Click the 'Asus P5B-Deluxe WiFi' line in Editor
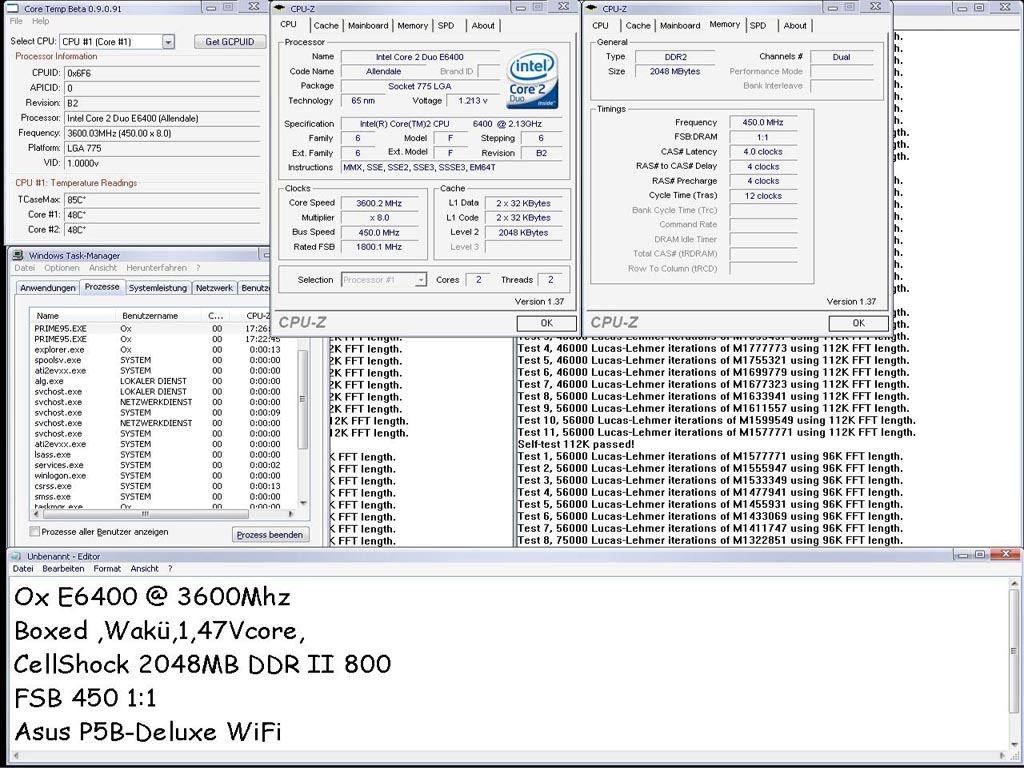Viewport: 1024px width, 768px height. coord(148,731)
